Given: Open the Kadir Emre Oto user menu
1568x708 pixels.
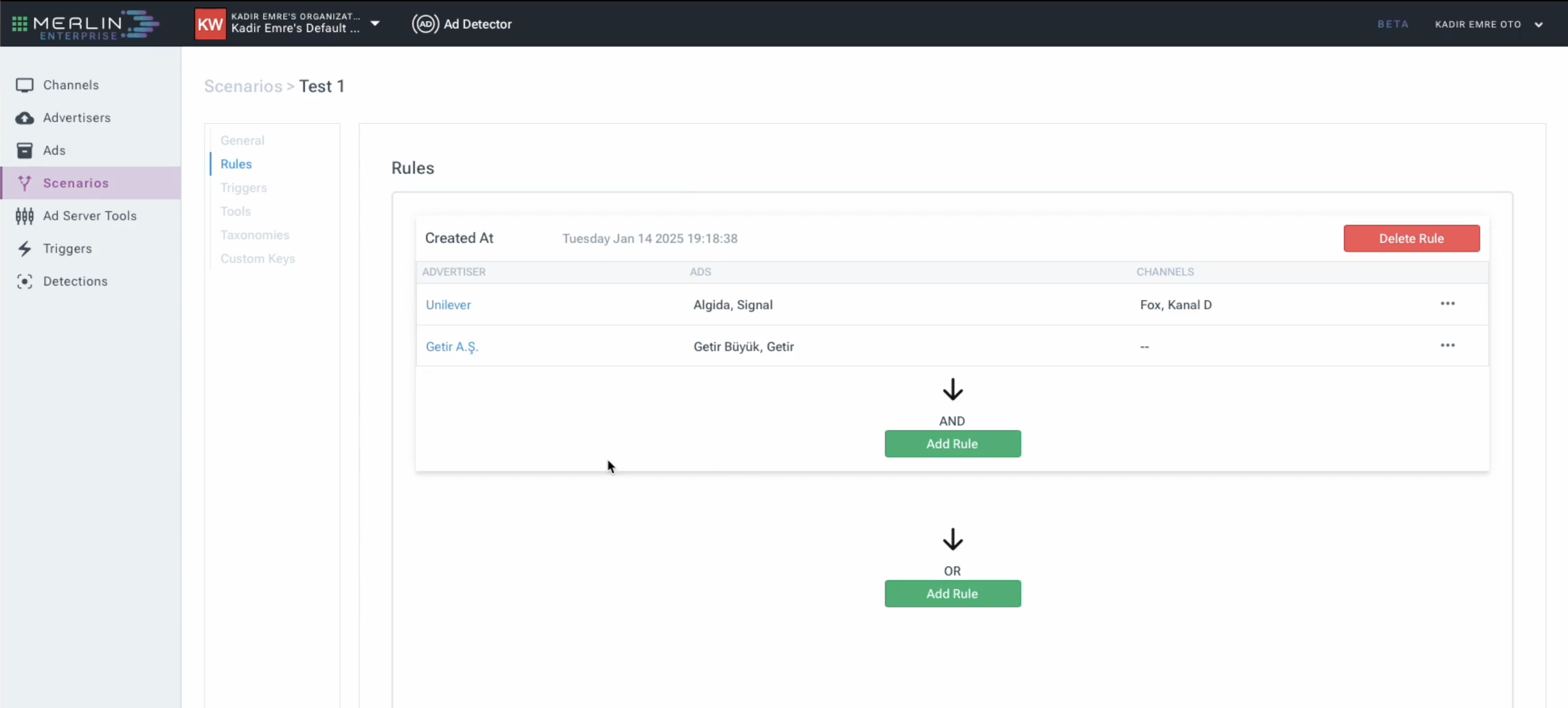Looking at the screenshot, I should [1489, 24].
